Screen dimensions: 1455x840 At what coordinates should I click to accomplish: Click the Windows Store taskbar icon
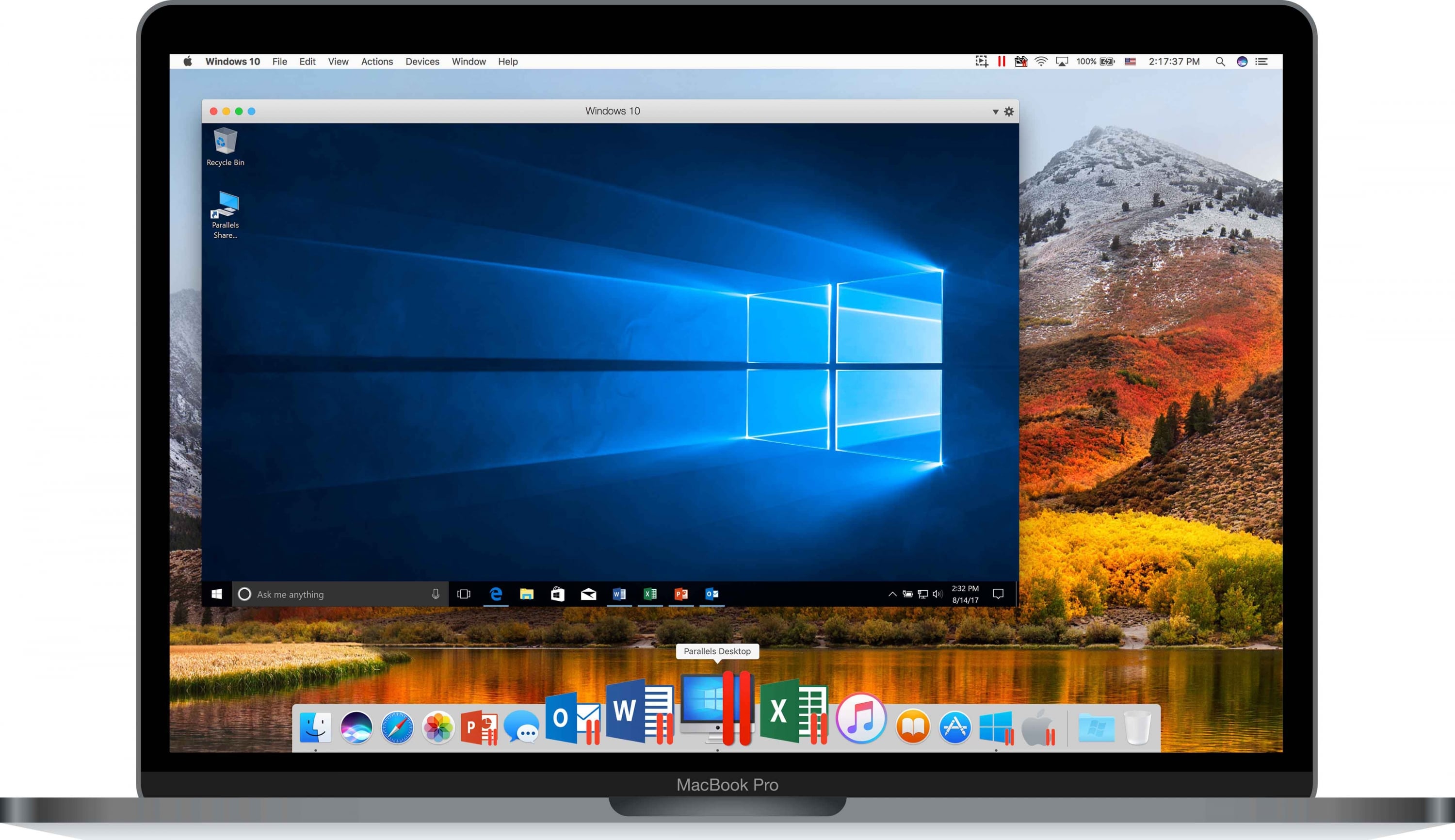click(557, 594)
